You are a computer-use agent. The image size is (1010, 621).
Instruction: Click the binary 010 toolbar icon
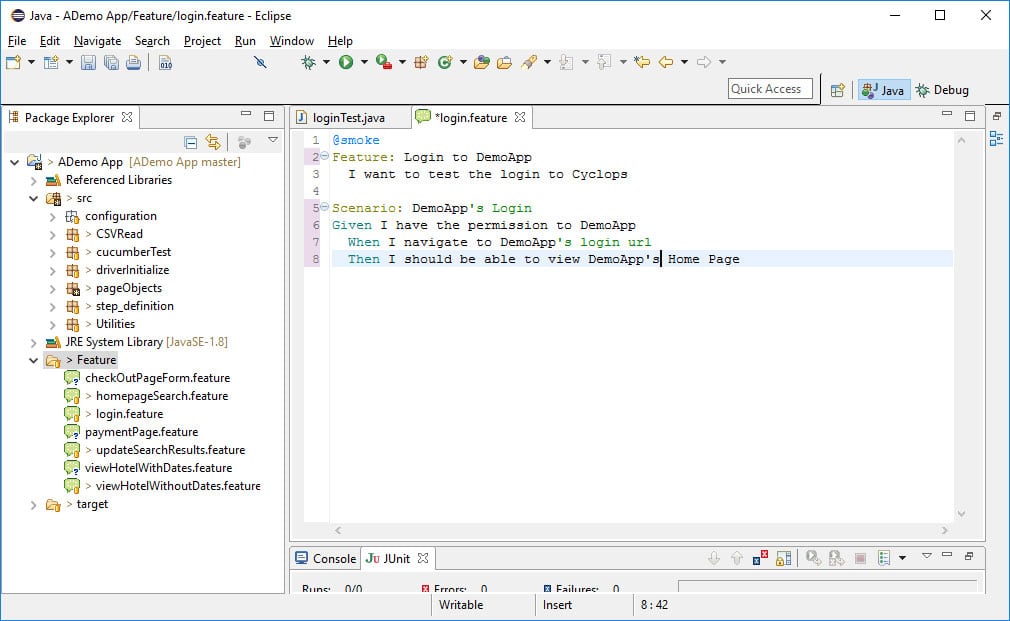pyautogui.click(x=166, y=62)
